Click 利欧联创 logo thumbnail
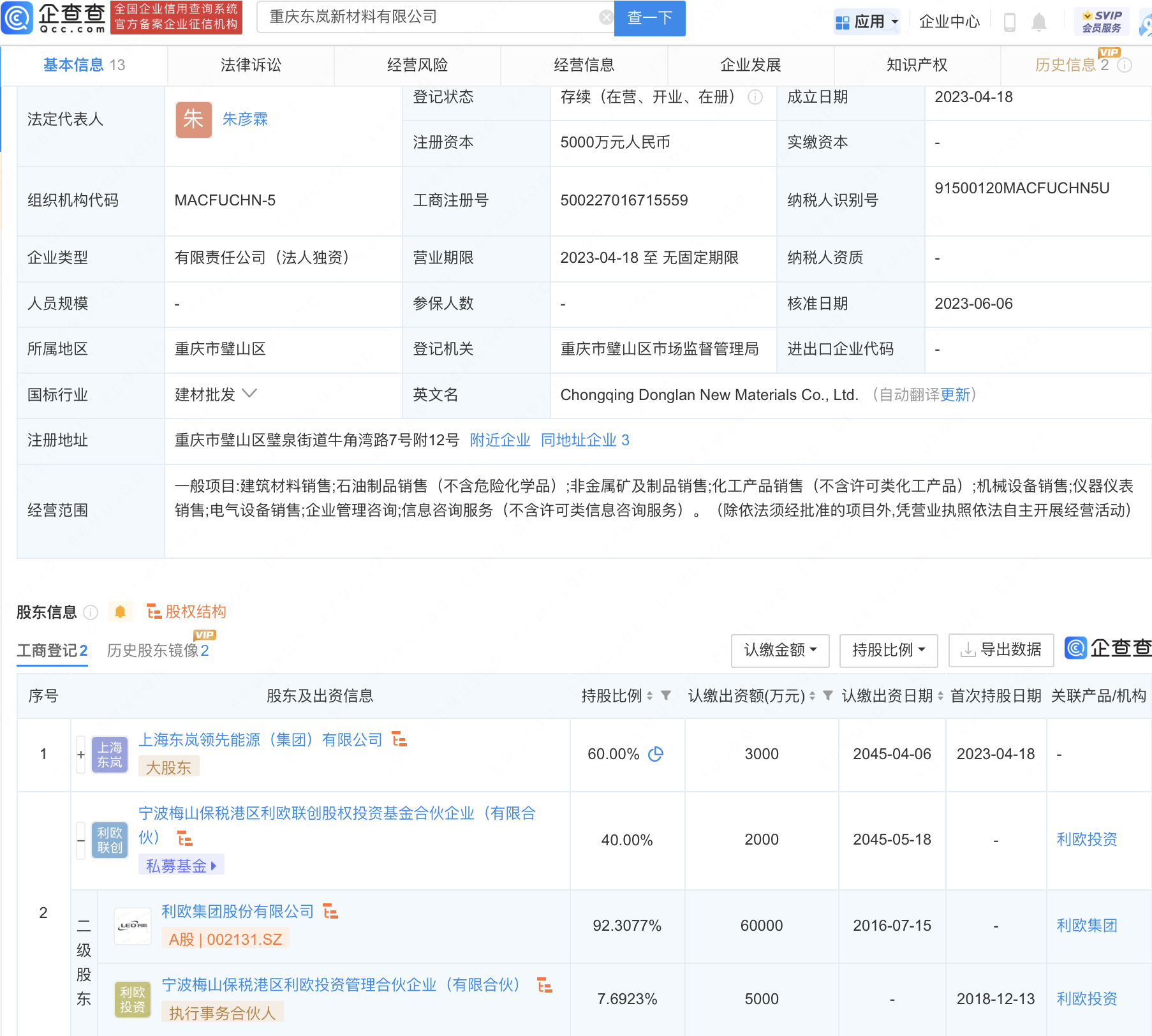 (110, 840)
